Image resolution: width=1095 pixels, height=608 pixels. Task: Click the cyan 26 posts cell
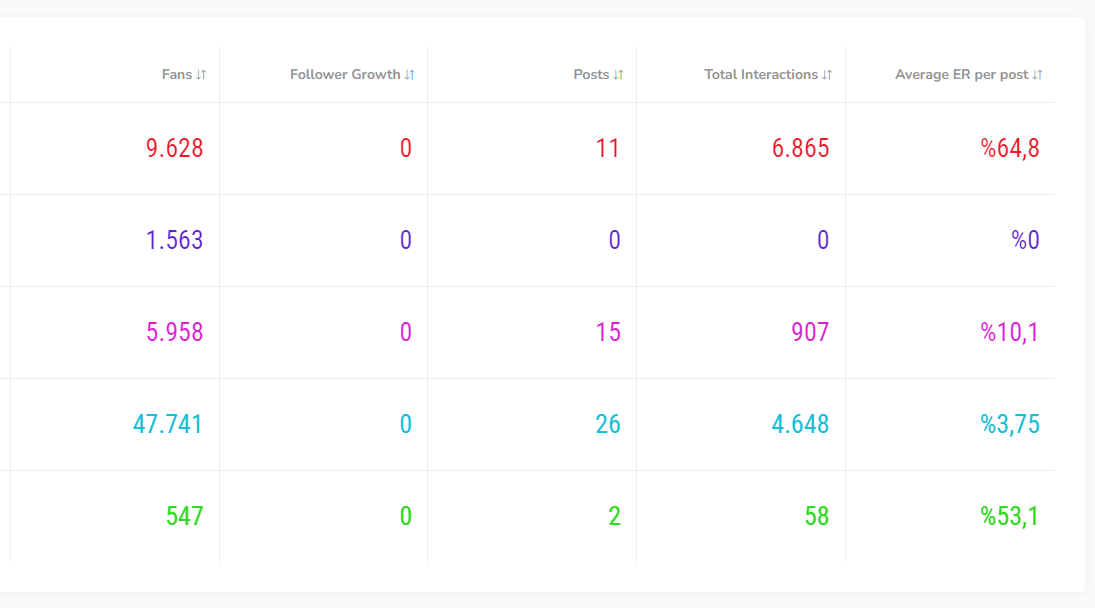pyautogui.click(x=608, y=425)
